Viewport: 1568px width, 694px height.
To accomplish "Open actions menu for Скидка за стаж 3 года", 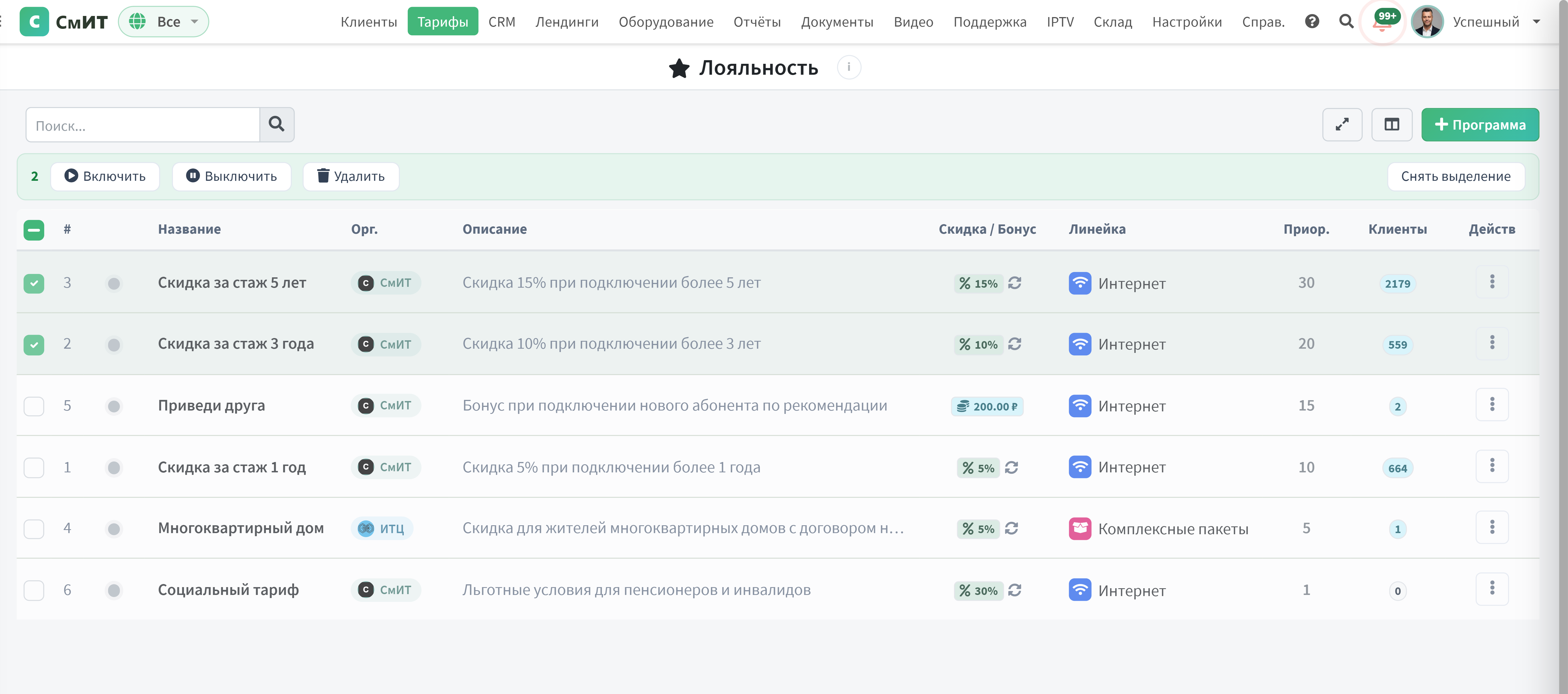I will tap(1492, 343).
